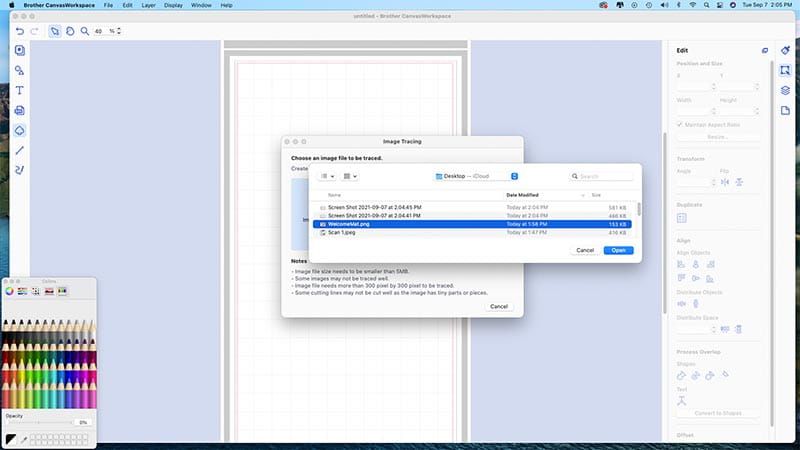Click the Zoom magnifier tool
This screenshot has height=450, width=800.
pyautogui.click(x=85, y=31)
